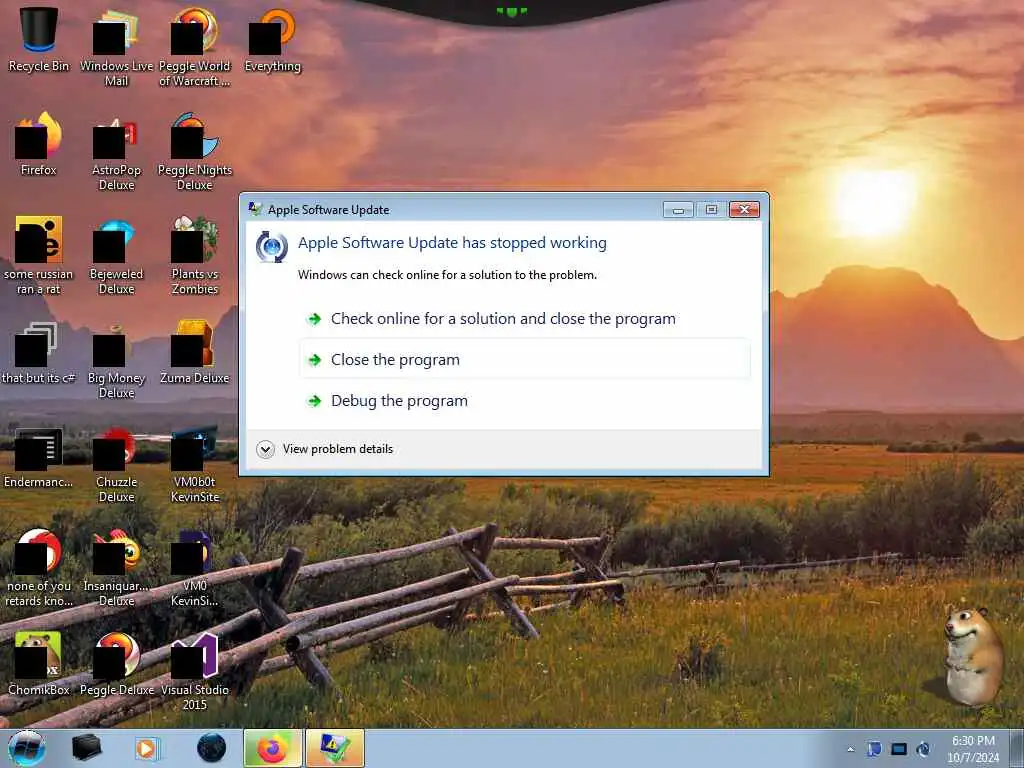Select the VM0 KevinSi... desktop icon

(x=195, y=567)
